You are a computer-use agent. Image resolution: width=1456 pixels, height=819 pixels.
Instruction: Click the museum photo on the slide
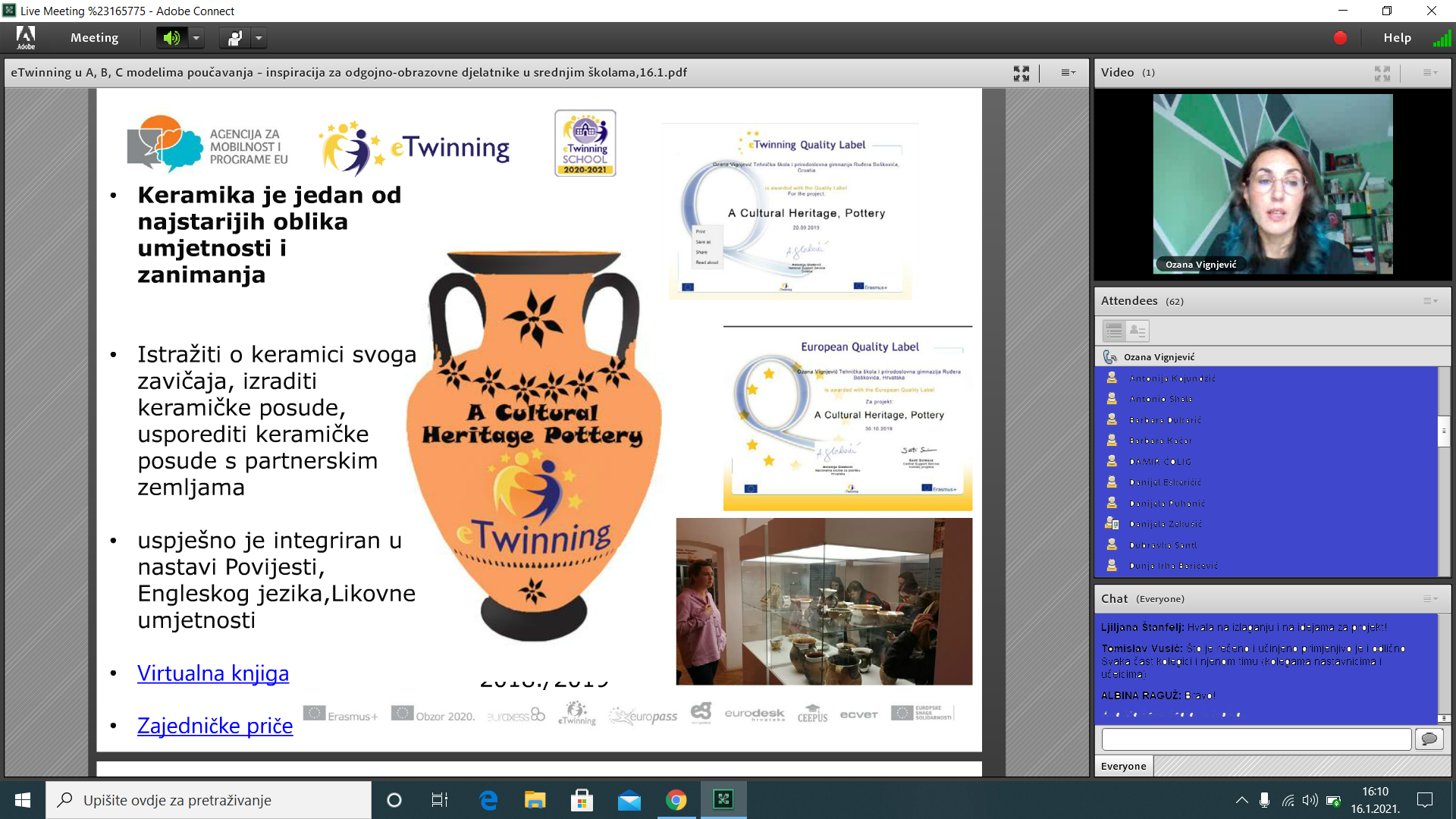tap(824, 601)
